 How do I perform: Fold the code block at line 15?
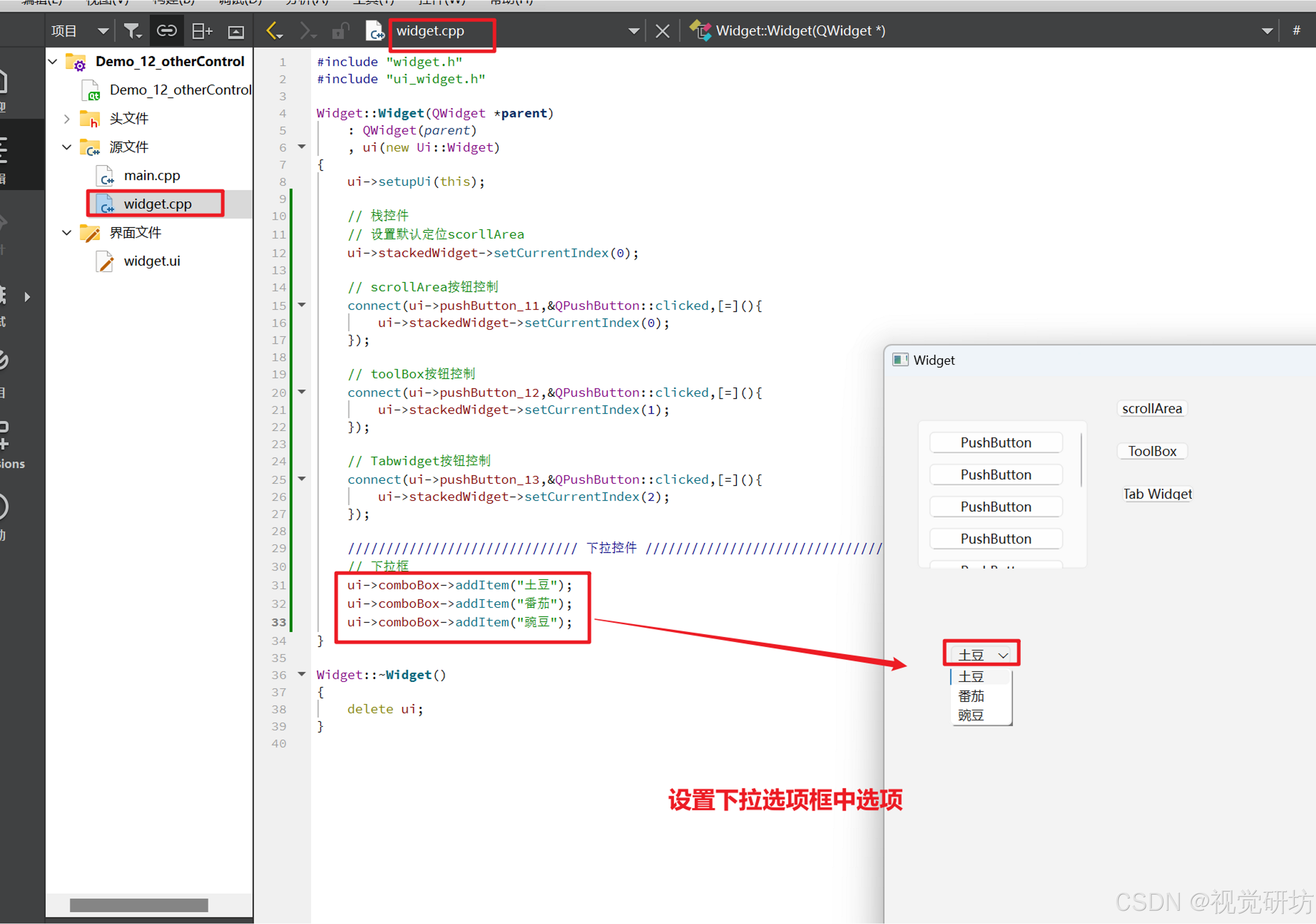(302, 305)
